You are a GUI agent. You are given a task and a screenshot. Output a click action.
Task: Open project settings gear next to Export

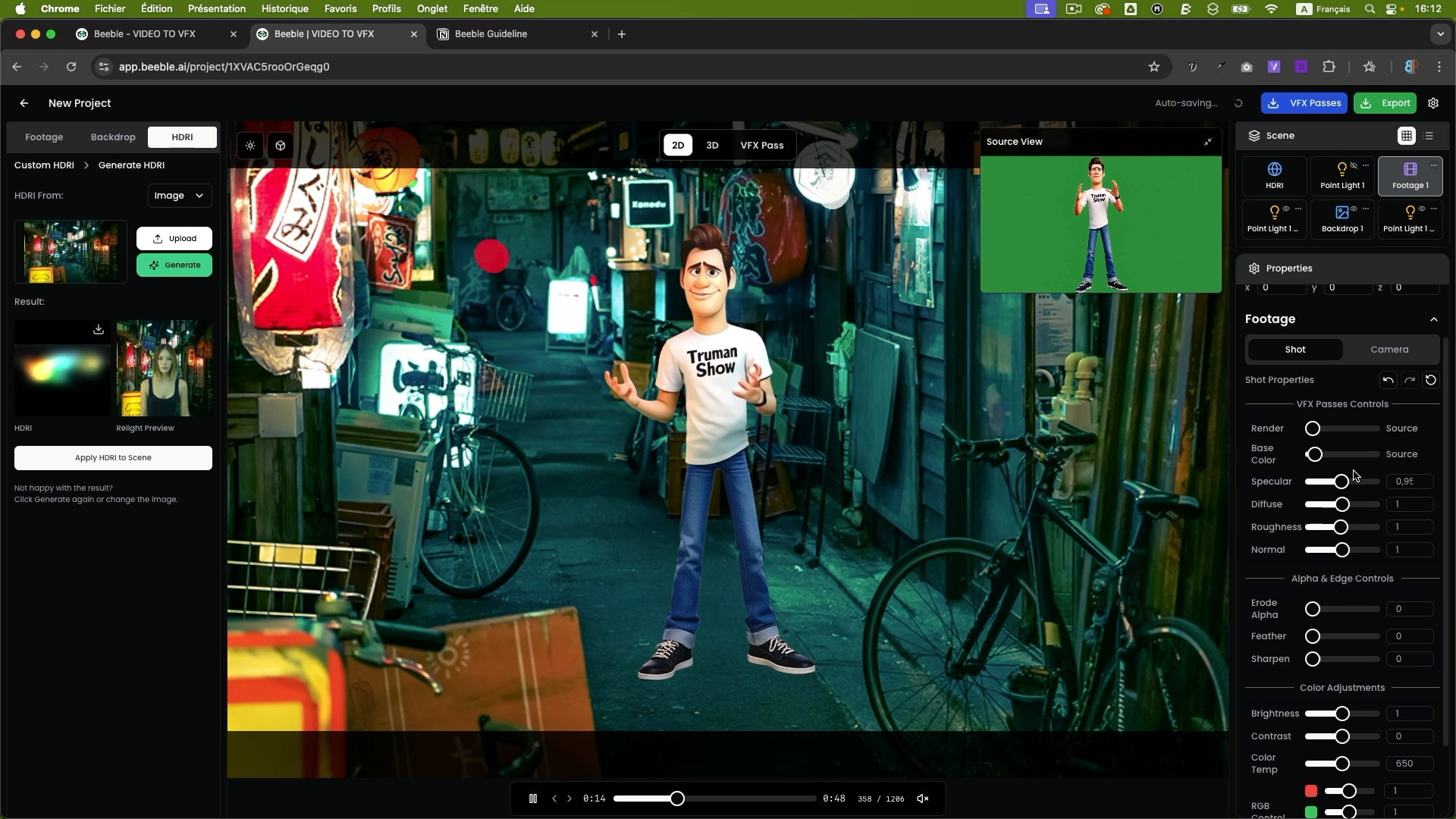click(1433, 103)
